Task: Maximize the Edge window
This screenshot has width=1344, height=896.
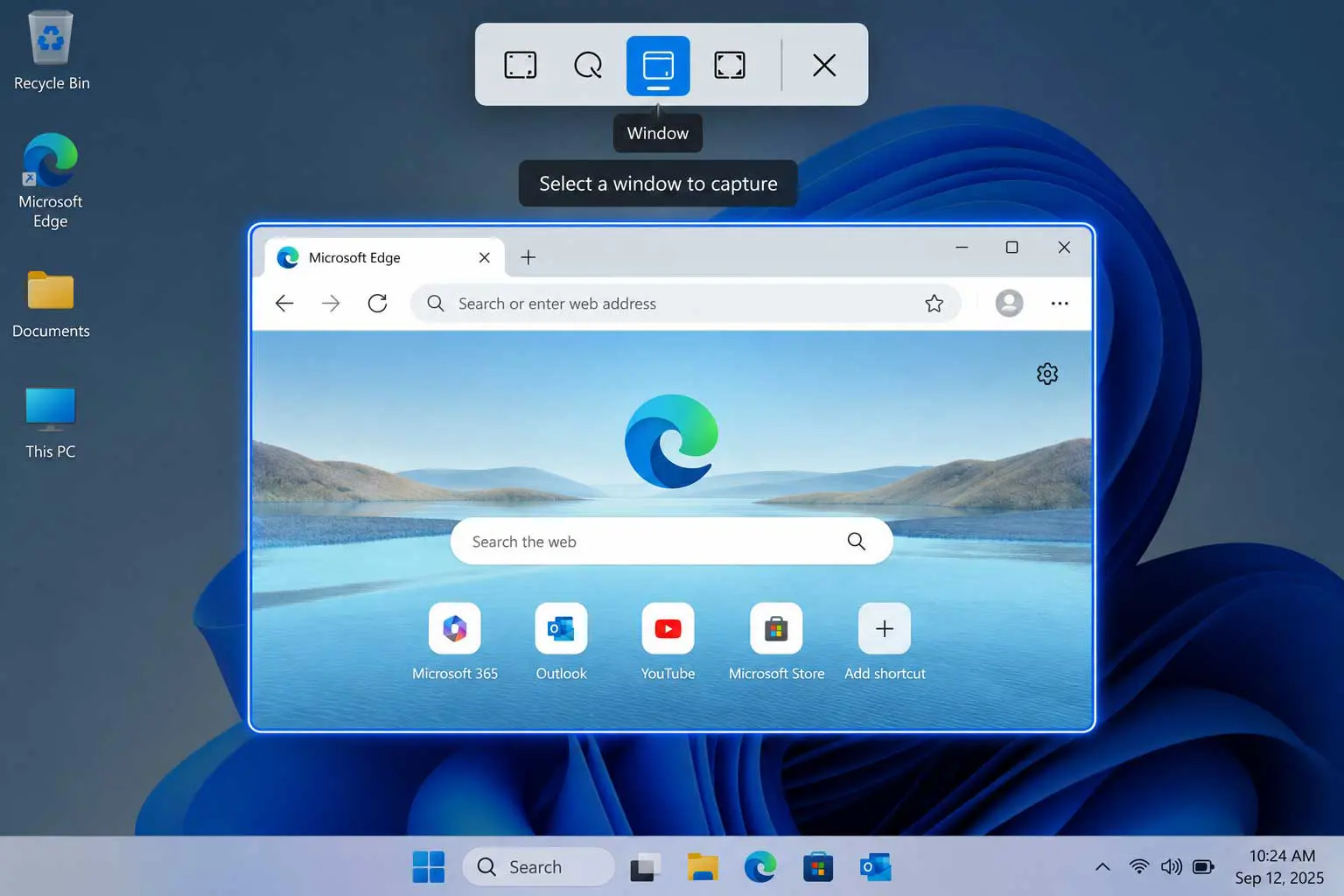Action: coord(1012,248)
